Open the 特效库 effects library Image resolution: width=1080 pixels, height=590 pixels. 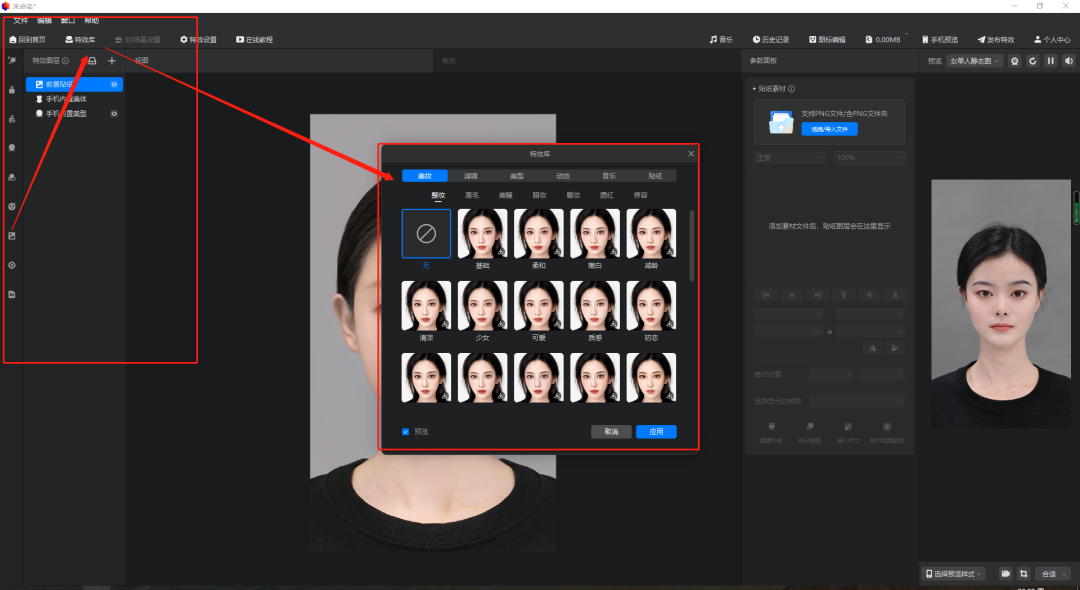click(80, 40)
